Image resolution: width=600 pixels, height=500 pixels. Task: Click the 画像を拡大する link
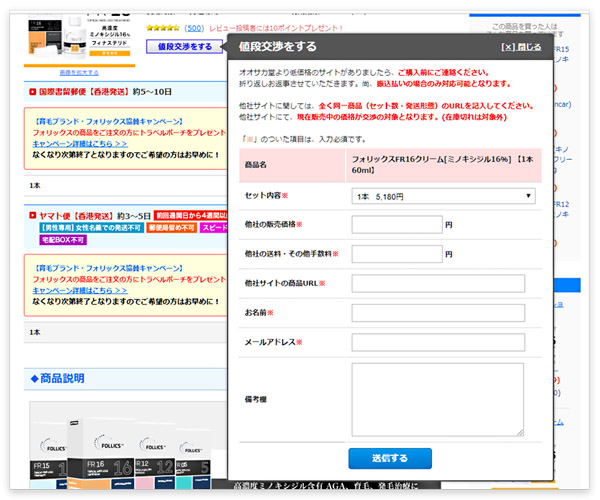pos(78,73)
